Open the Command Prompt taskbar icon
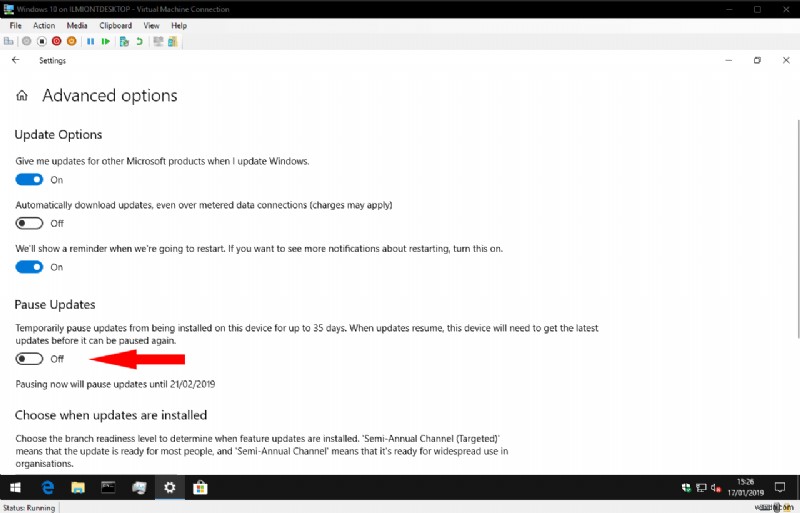 pos(108,487)
